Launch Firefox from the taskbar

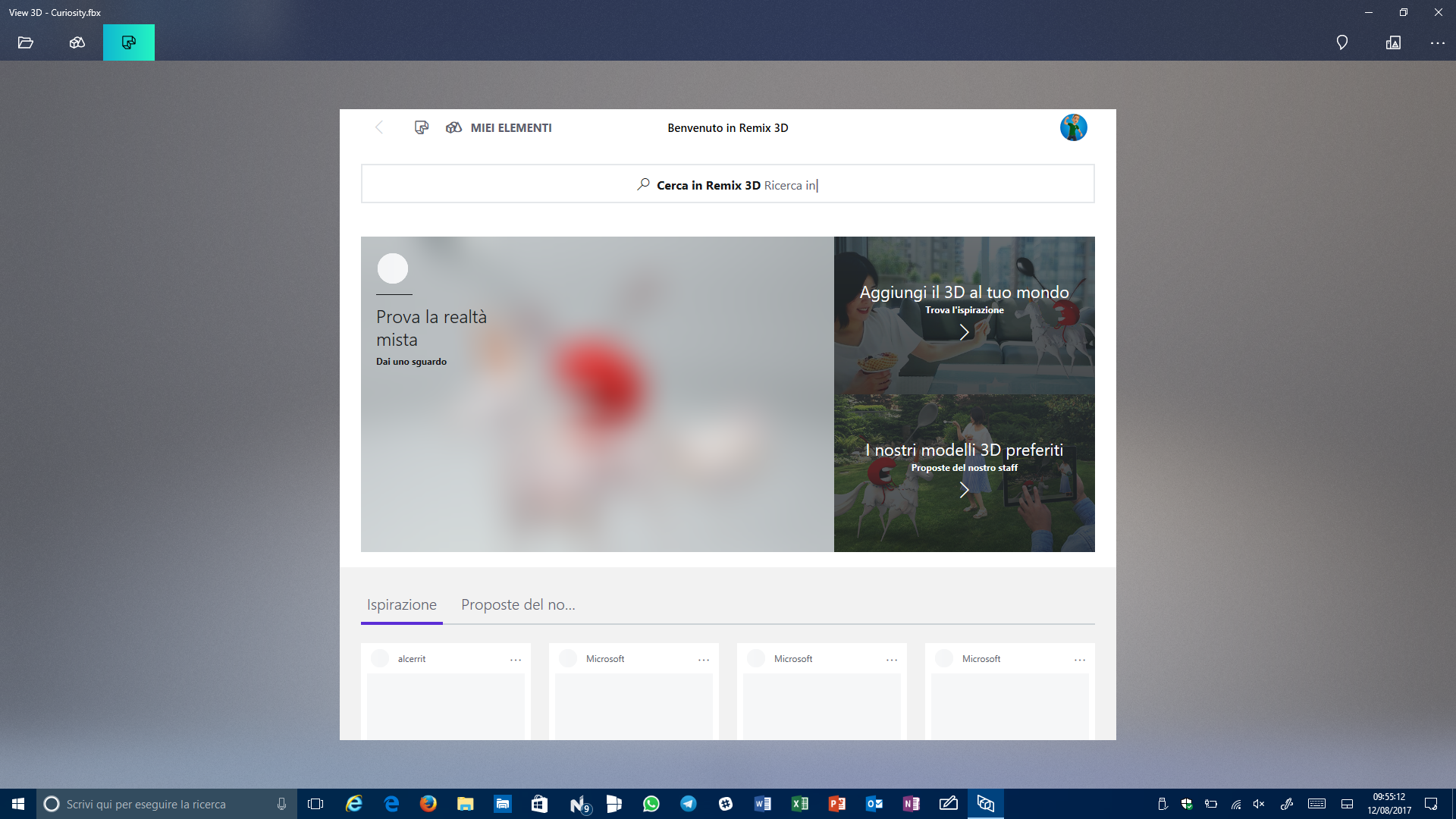[428, 804]
